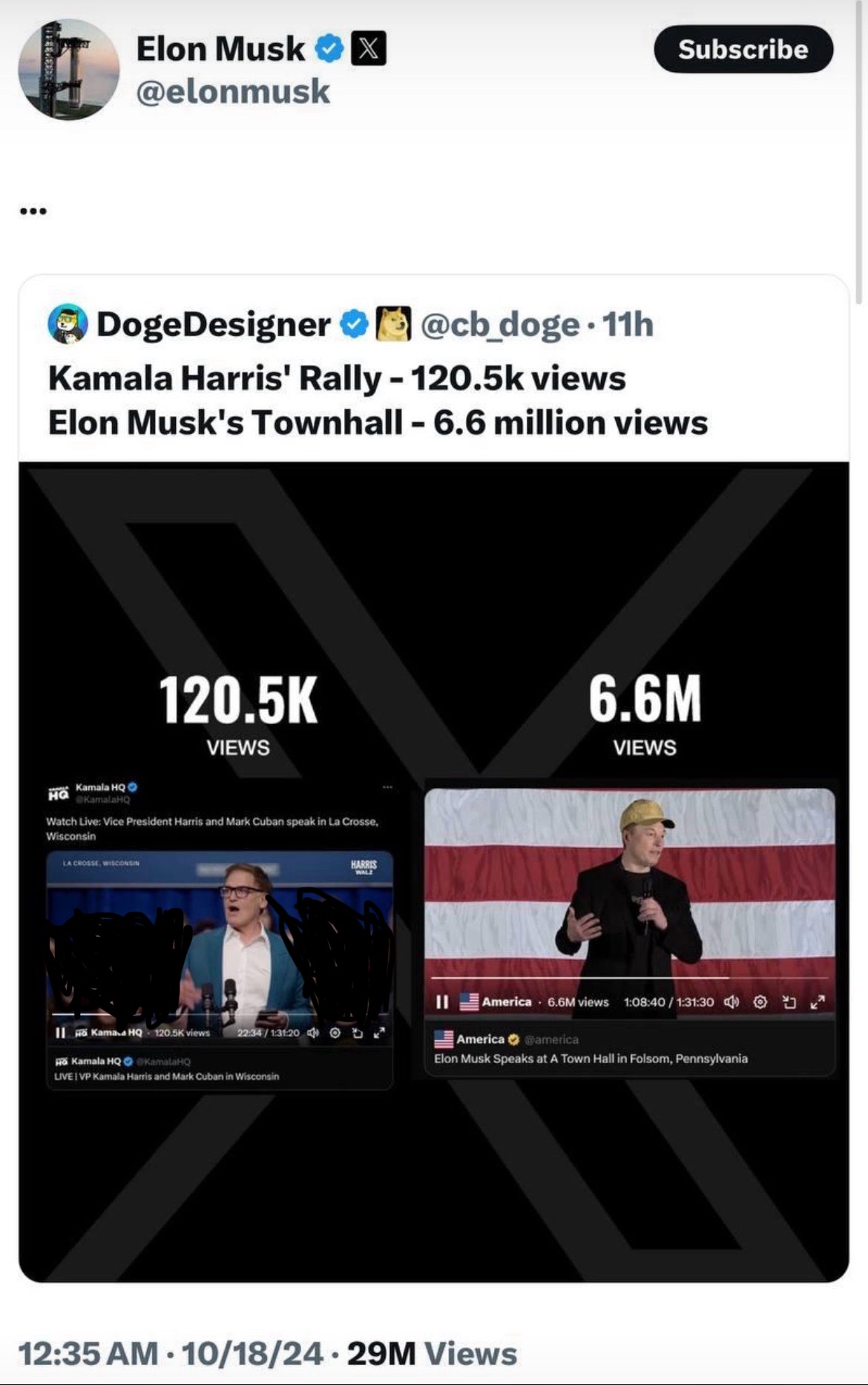Open the three-dot menu on Kamala HQ post
This screenshot has height=1385, width=868.
387,787
